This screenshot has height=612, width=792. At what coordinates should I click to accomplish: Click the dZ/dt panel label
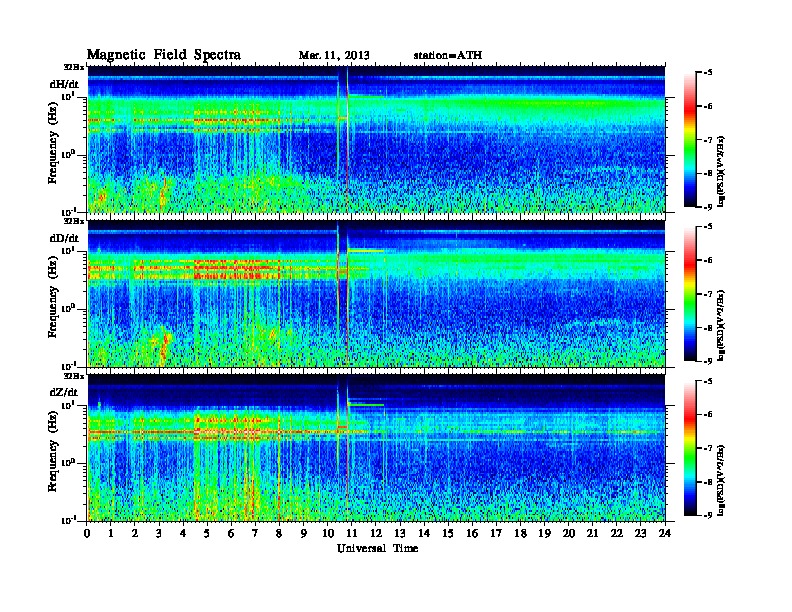click(64, 392)
